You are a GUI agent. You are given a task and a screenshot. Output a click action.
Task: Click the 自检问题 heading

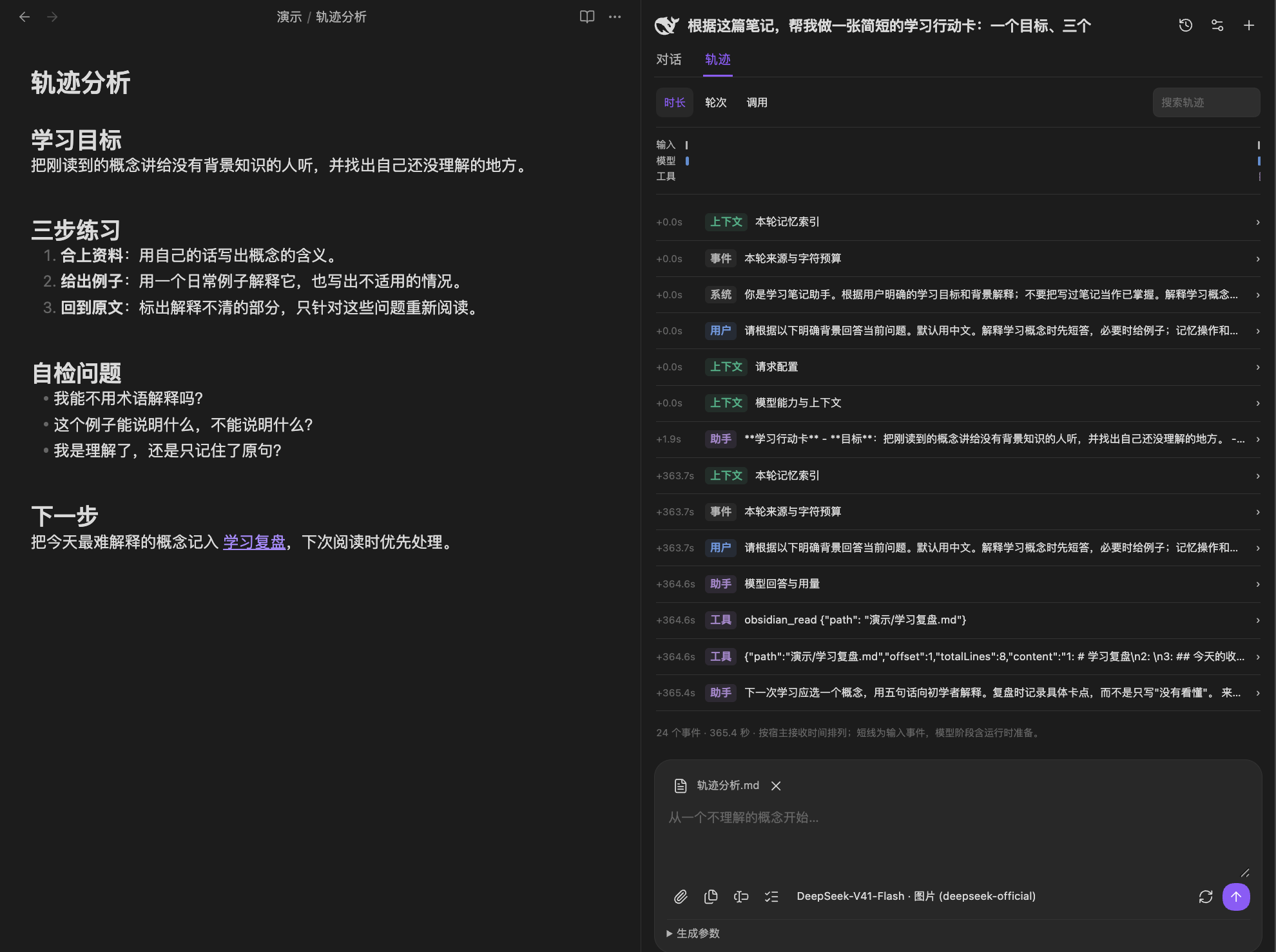point(76,373)
